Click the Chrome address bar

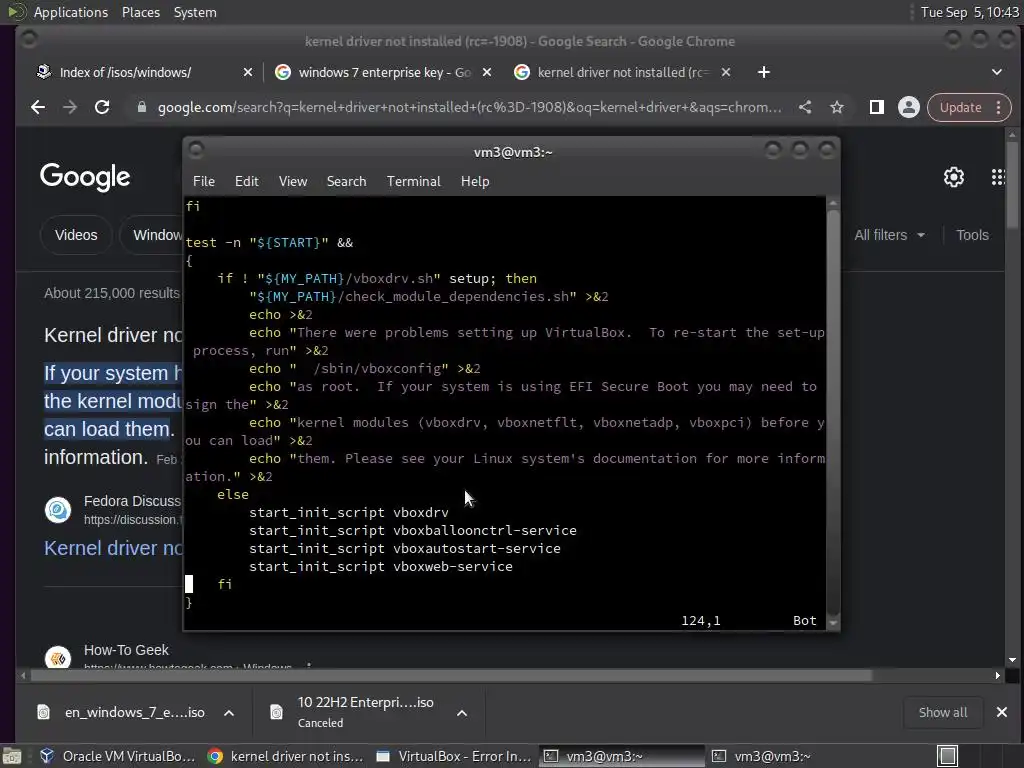click(469, 107)
